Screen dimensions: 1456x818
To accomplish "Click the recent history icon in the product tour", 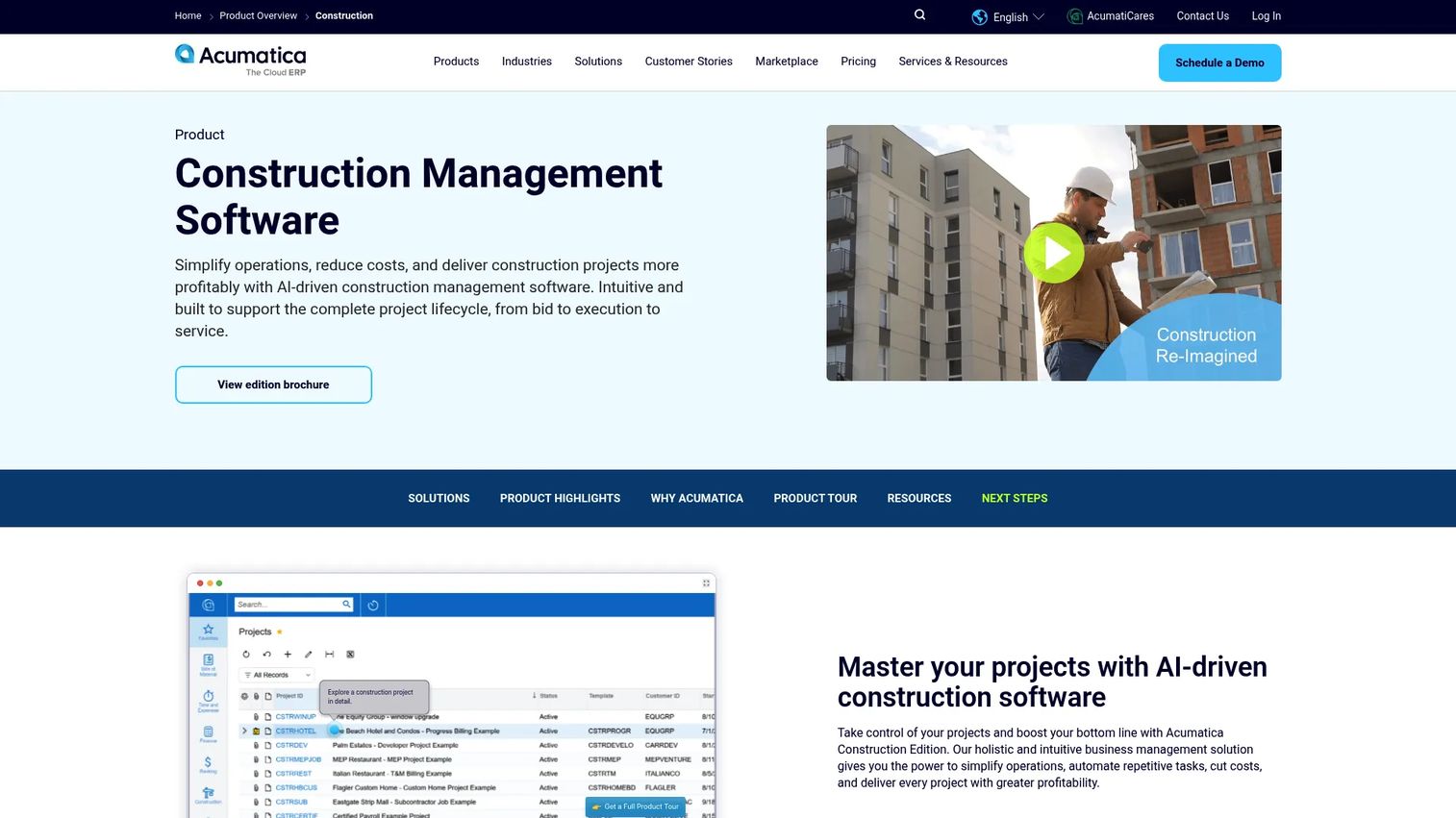I will [373, 605].
